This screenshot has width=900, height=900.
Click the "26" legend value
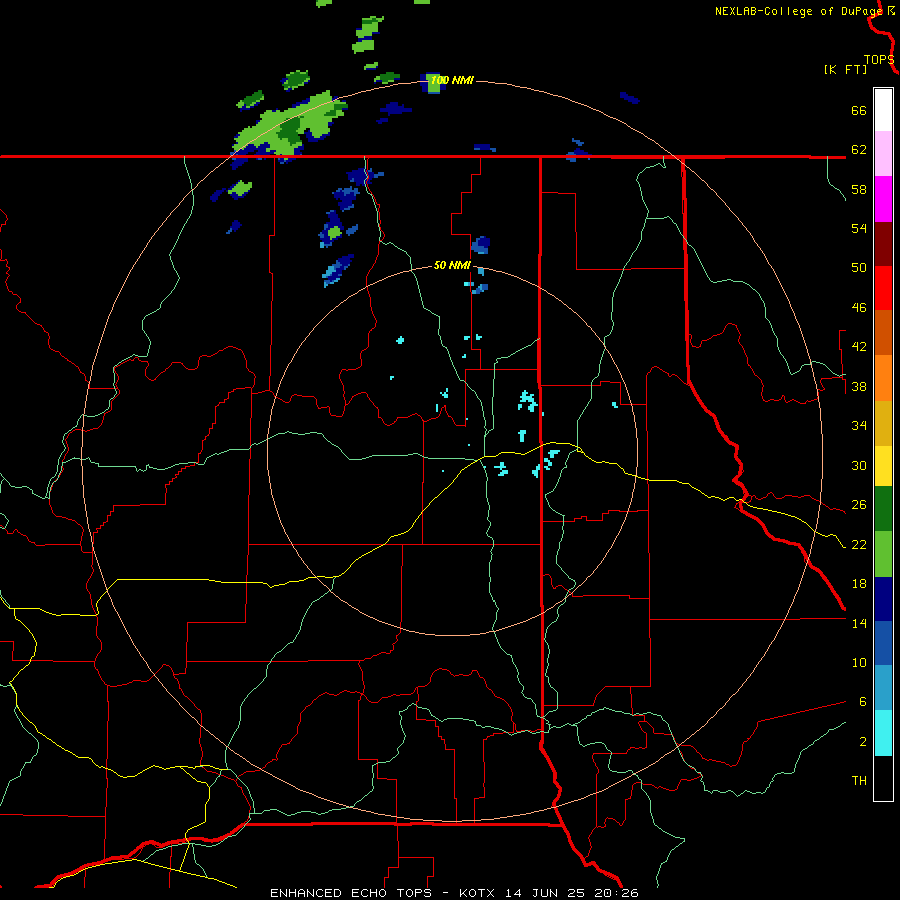click(x=859, y=504)
